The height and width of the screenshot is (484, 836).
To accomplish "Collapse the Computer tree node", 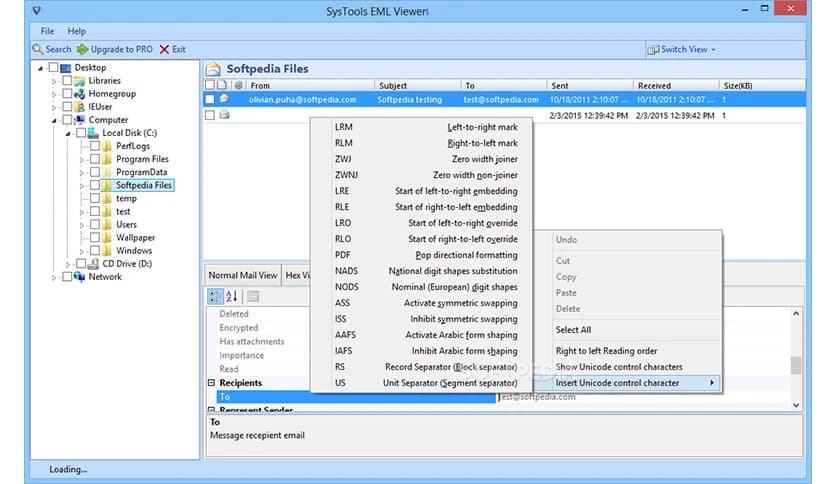I will point(54,120).
